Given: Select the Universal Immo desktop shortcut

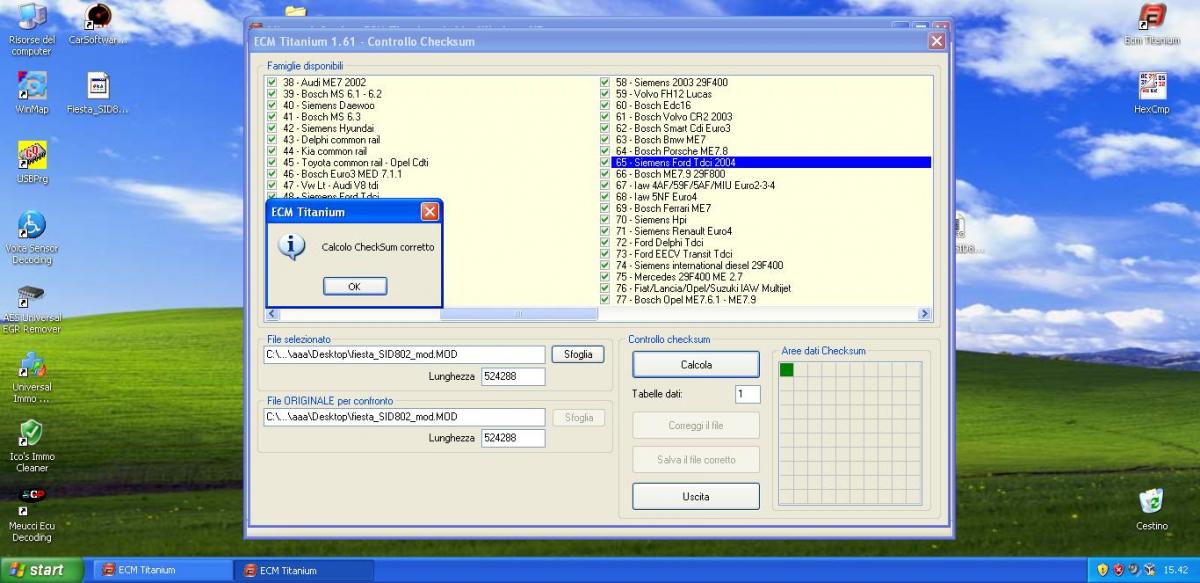Looking at the screenshot, I should 31,377.
